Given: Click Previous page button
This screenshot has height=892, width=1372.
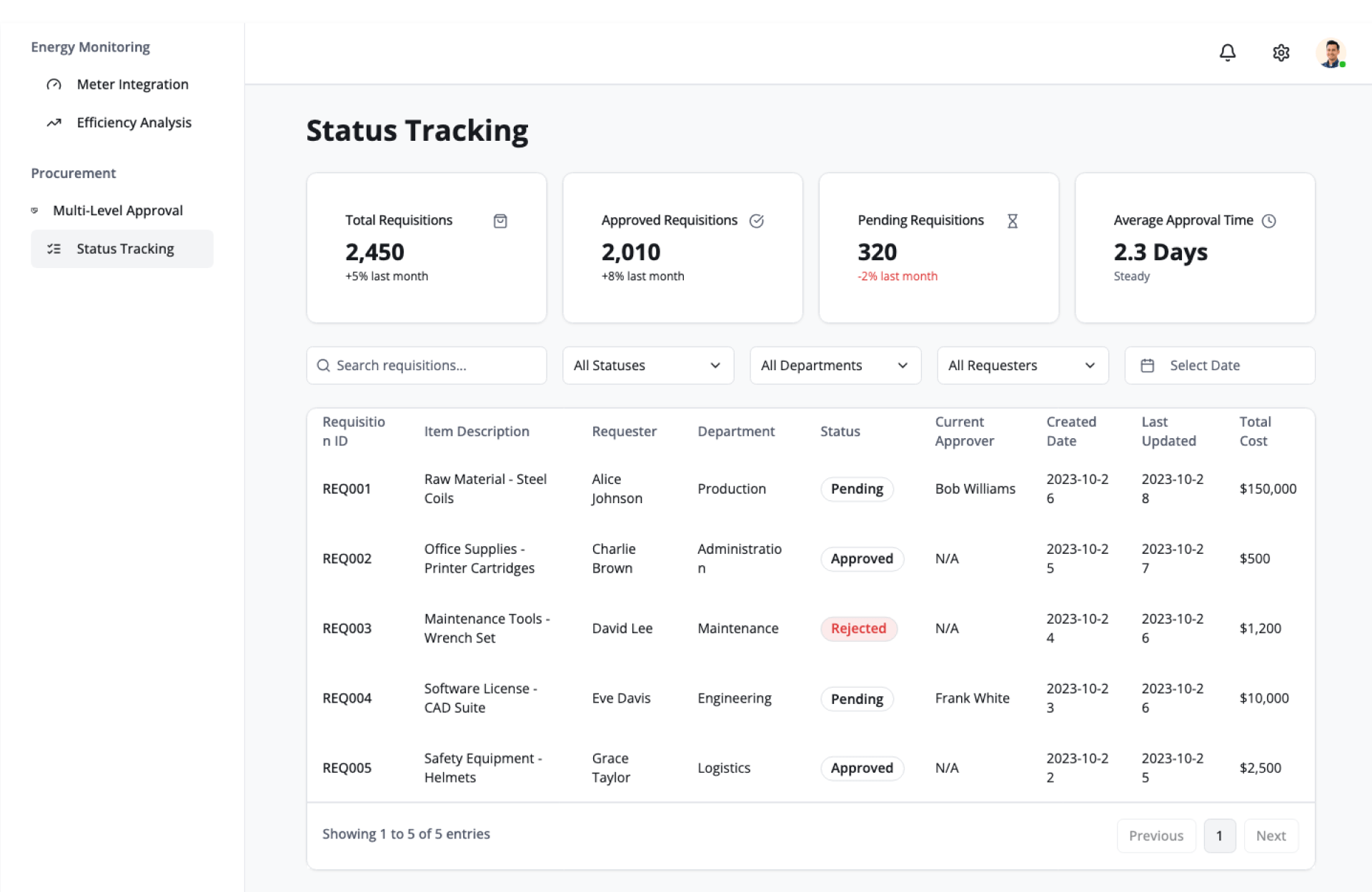Looking at the screenshot, I should point(1155,836).
